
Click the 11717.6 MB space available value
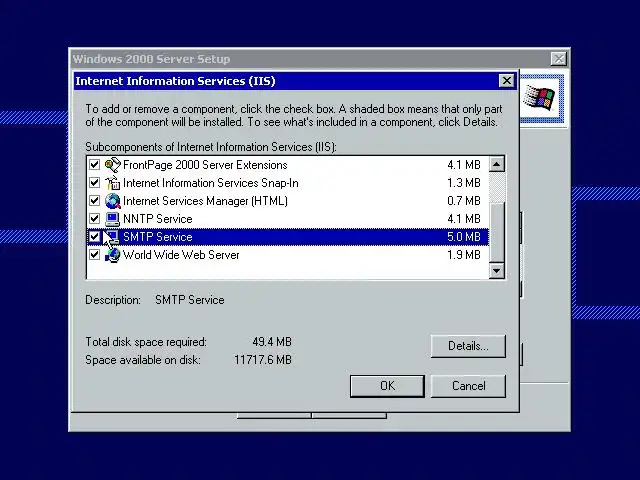(x=263, y=360)
